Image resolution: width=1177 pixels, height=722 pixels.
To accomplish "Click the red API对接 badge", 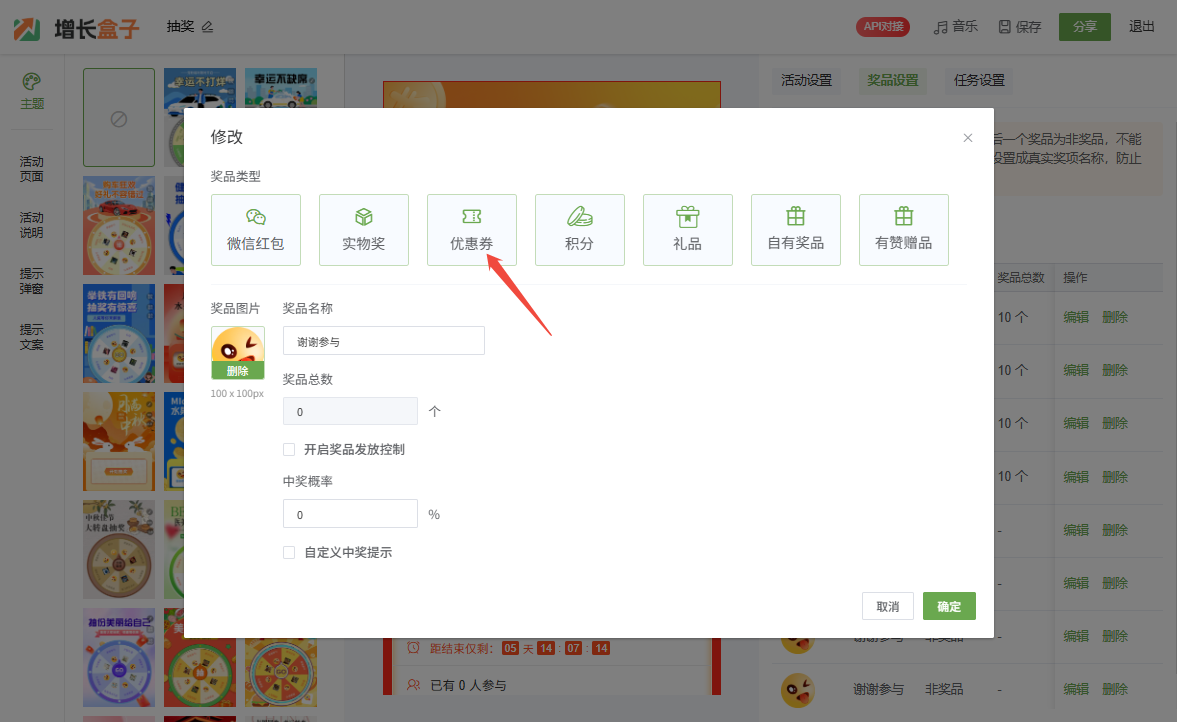I will coord(883,27).
